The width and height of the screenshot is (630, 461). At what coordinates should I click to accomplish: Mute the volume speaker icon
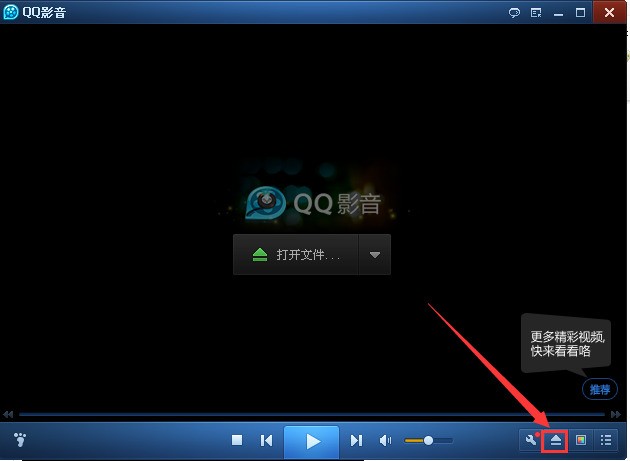[x=385, y=441]
